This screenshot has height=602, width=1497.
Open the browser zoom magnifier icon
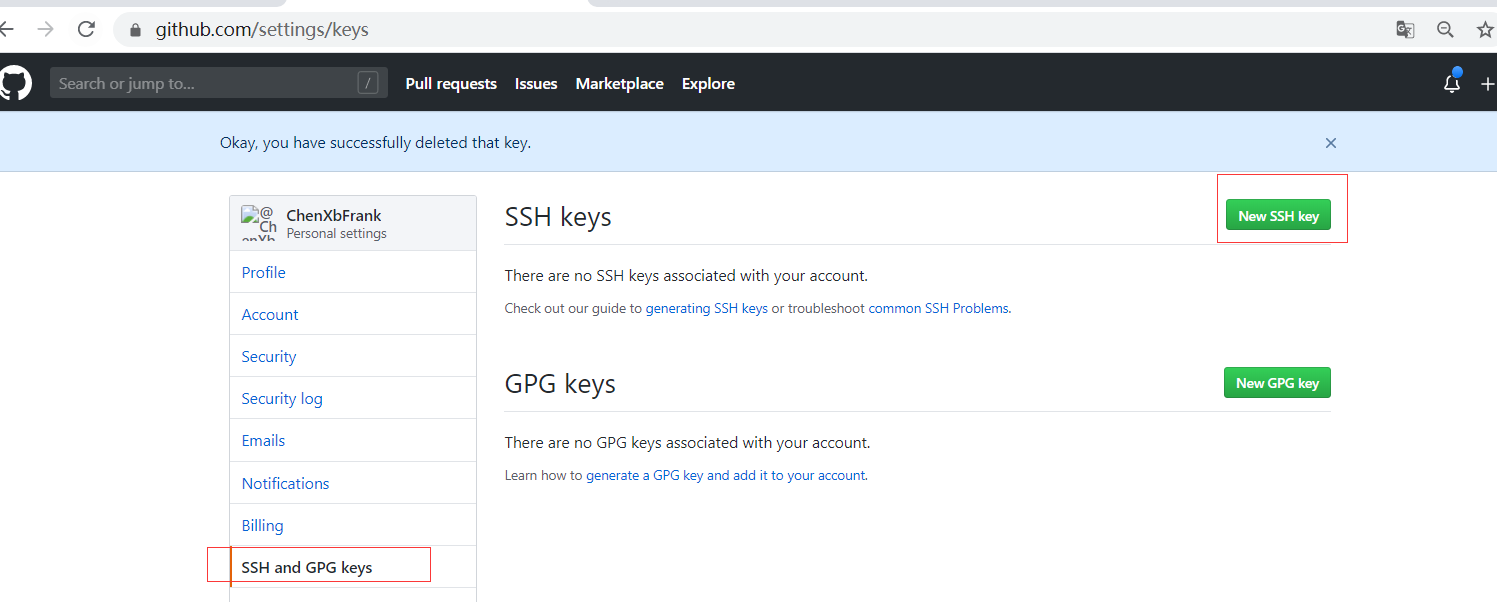[1445, 30]
